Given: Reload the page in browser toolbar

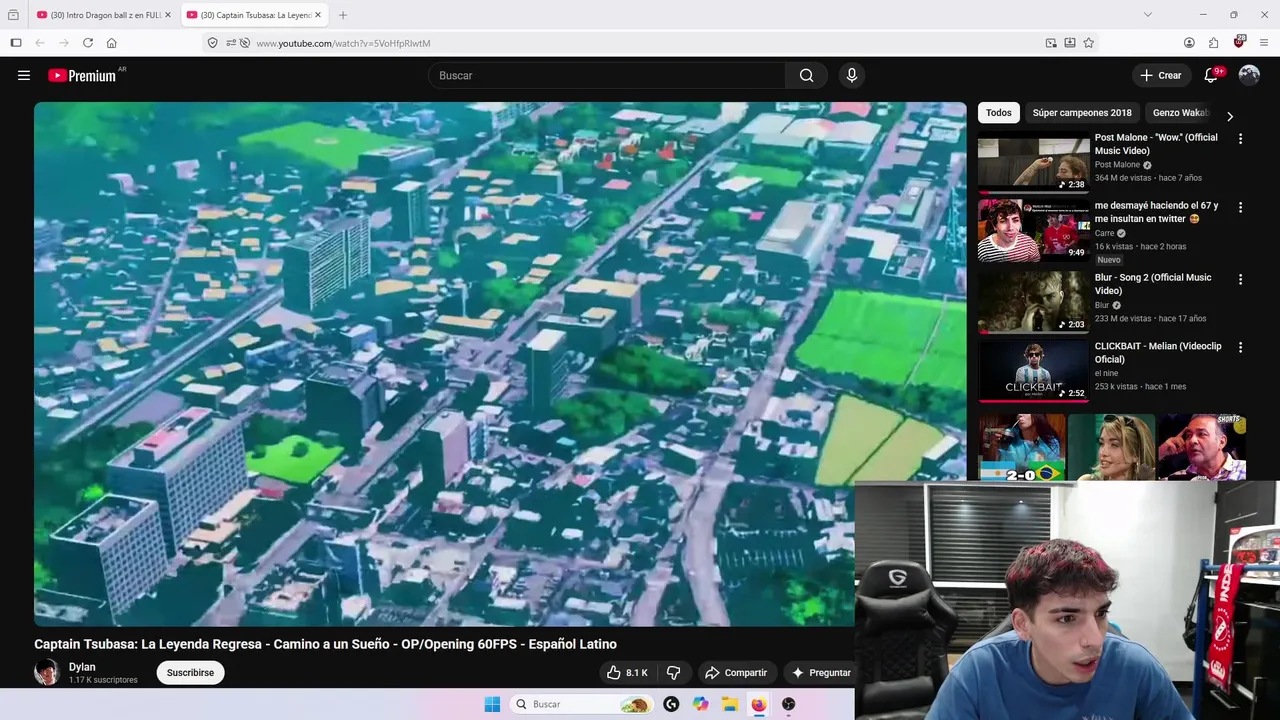Looking at the screenshot, I should click(x=88, y=43).
